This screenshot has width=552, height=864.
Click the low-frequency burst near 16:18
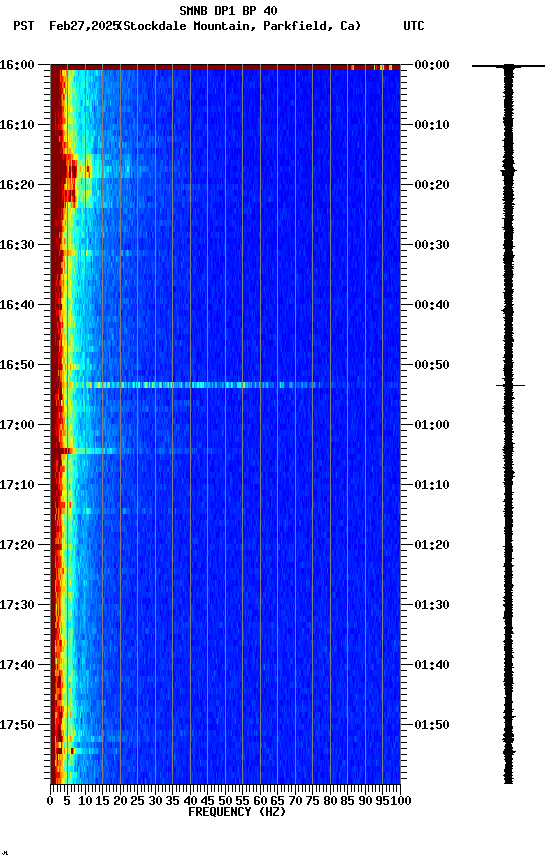(x=69, y=171)
